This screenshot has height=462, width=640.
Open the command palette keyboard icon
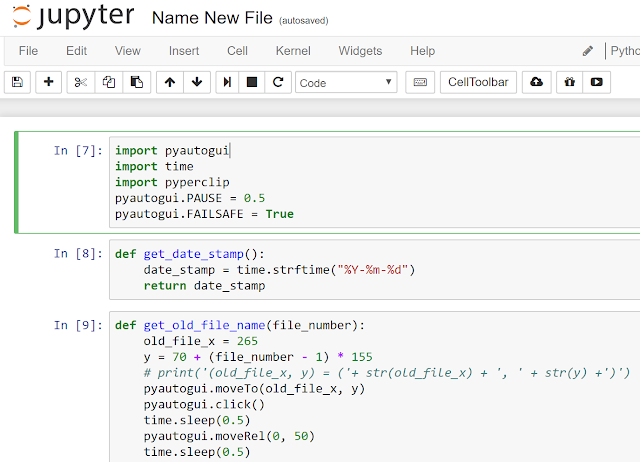420,82
